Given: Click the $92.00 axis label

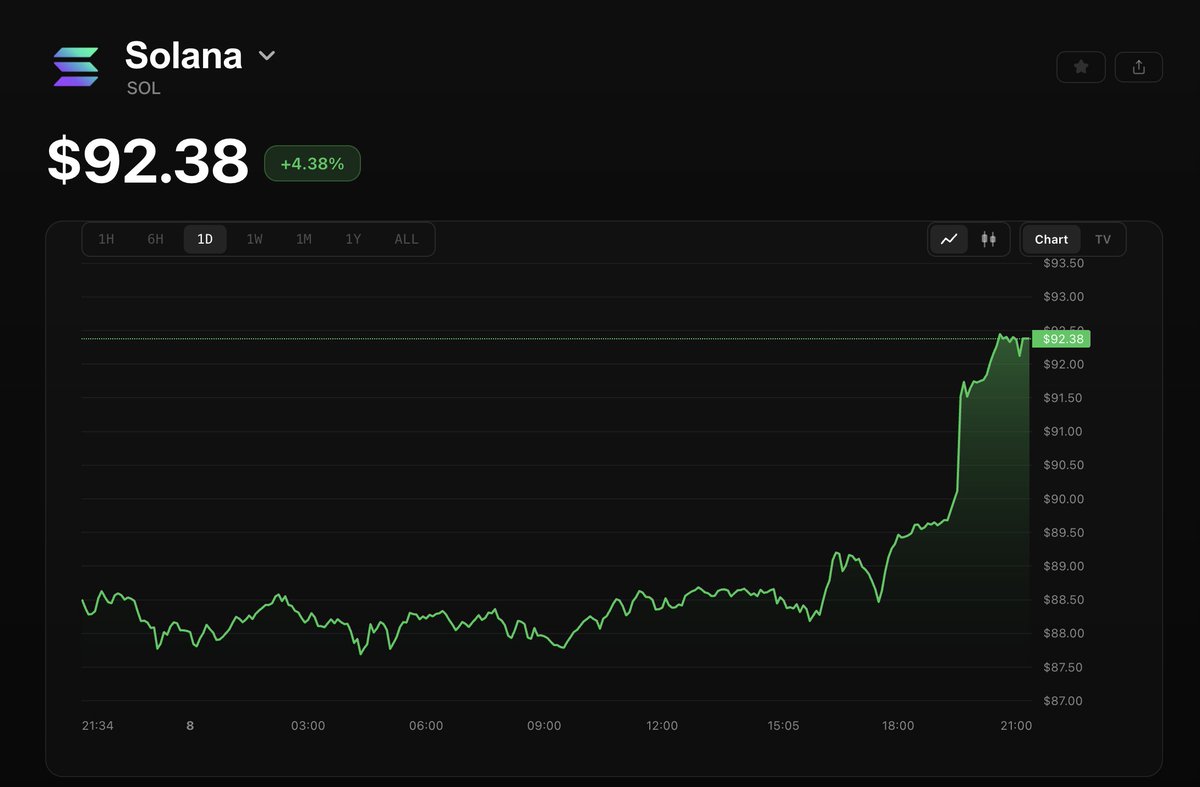Looking at the screenshot, I should (1063, 364).
